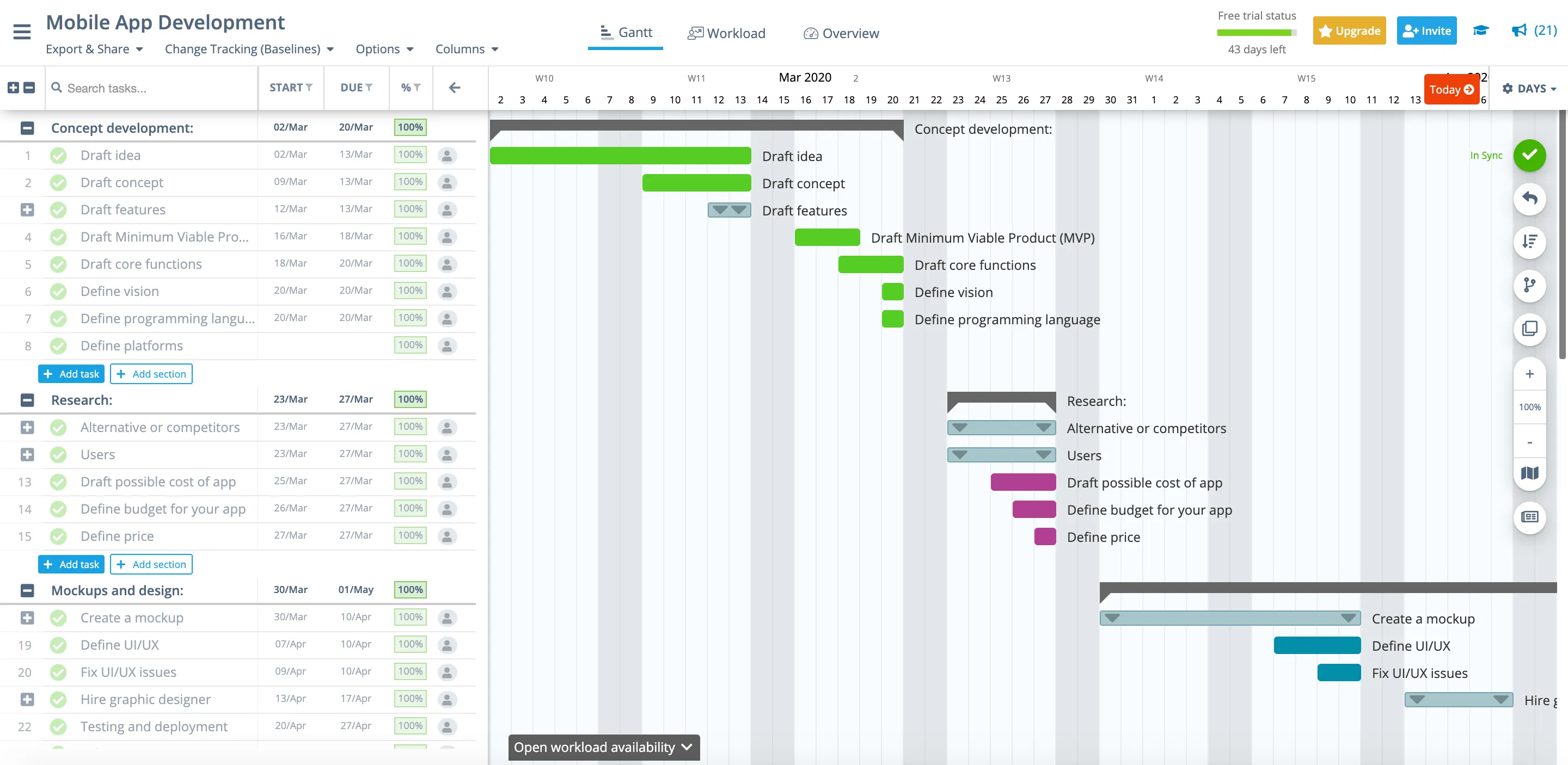Click the Today button to jump to current date

[x=1452, y=89]
